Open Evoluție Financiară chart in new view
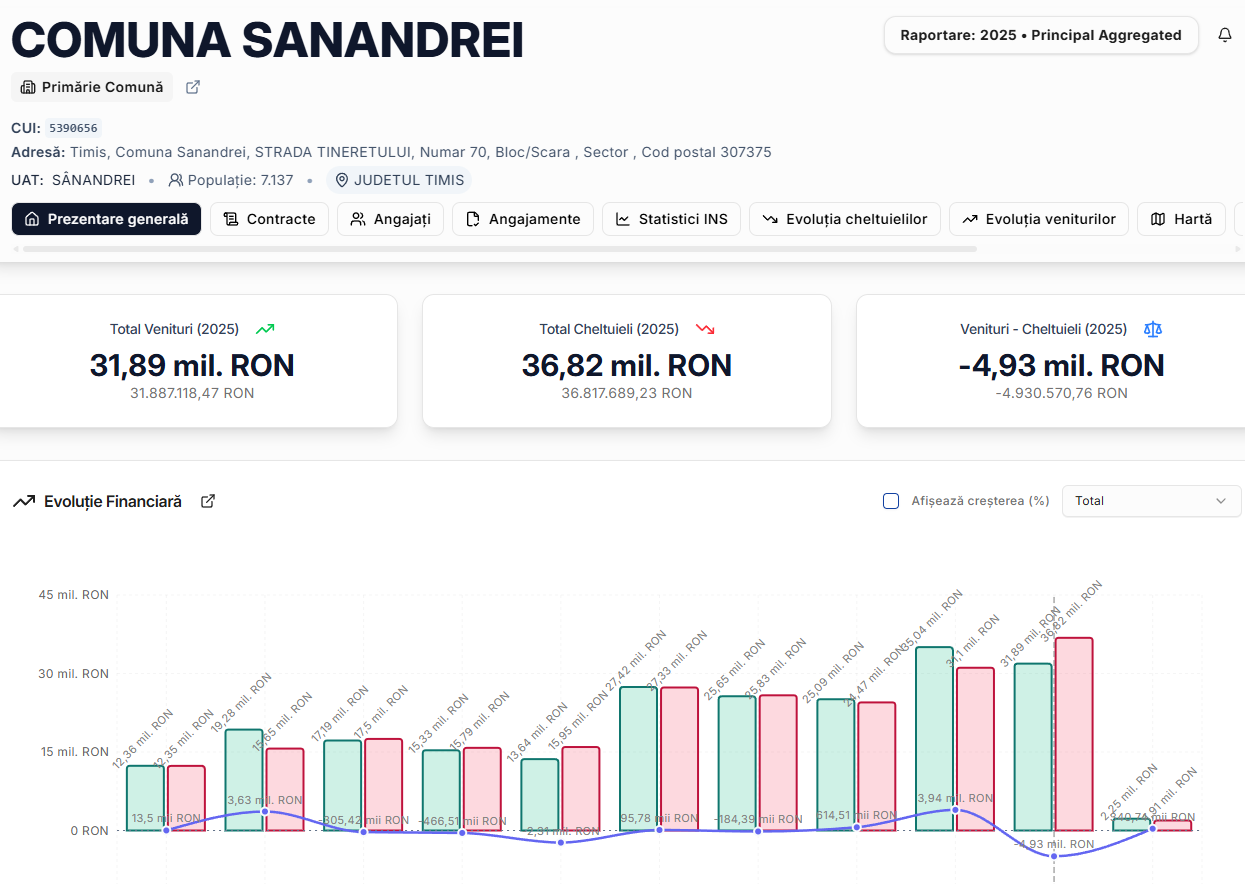Viewport: 1245px width, 884px height. (x=208, y=501)
